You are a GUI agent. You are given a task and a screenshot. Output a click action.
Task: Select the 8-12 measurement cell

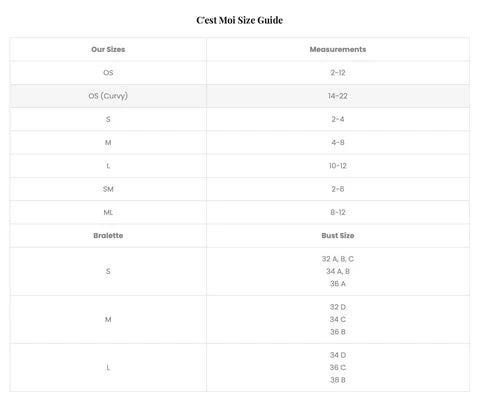[x=338, y=212]
